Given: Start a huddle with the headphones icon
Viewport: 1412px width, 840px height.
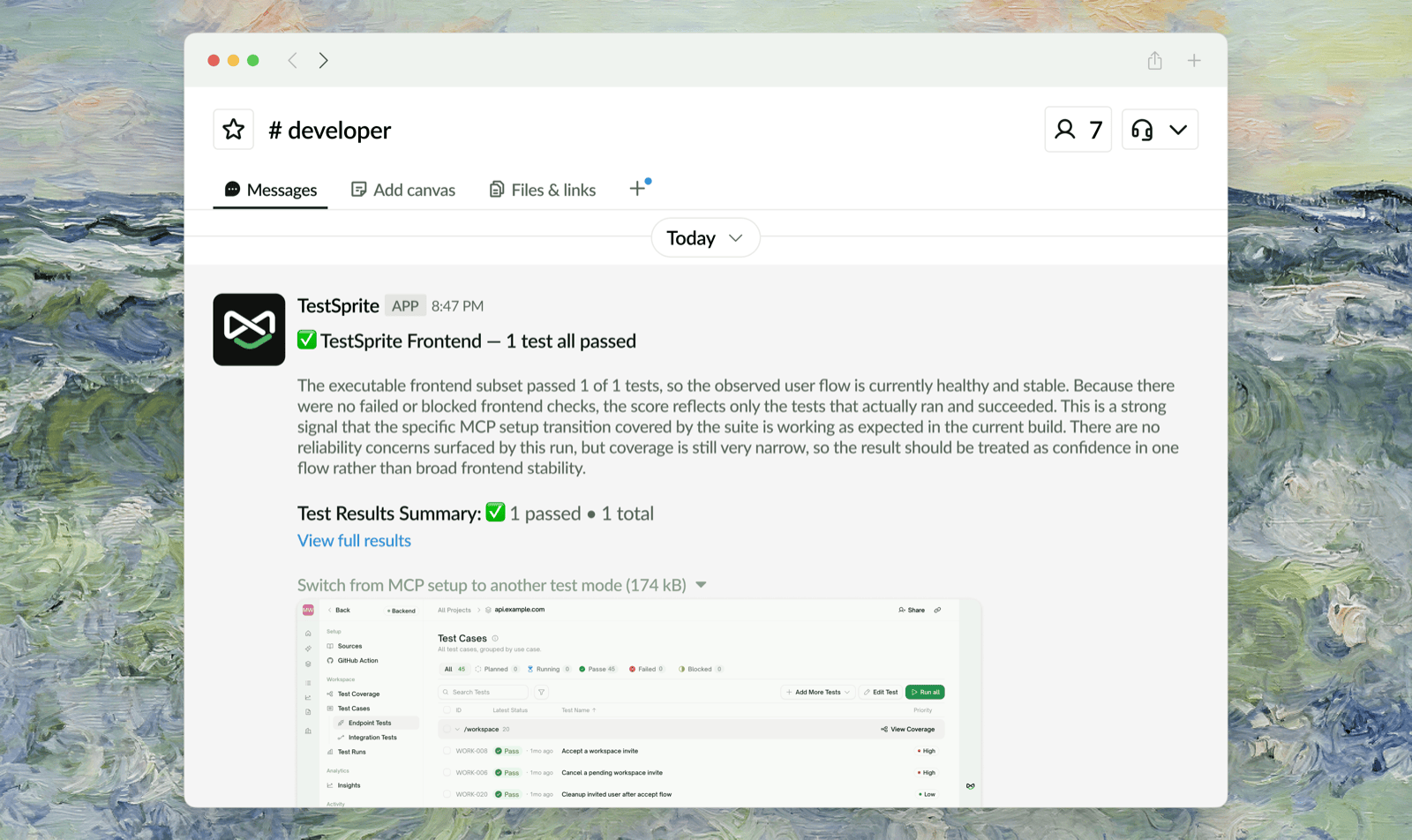Looking at the screenshot, I should 1142,130.
